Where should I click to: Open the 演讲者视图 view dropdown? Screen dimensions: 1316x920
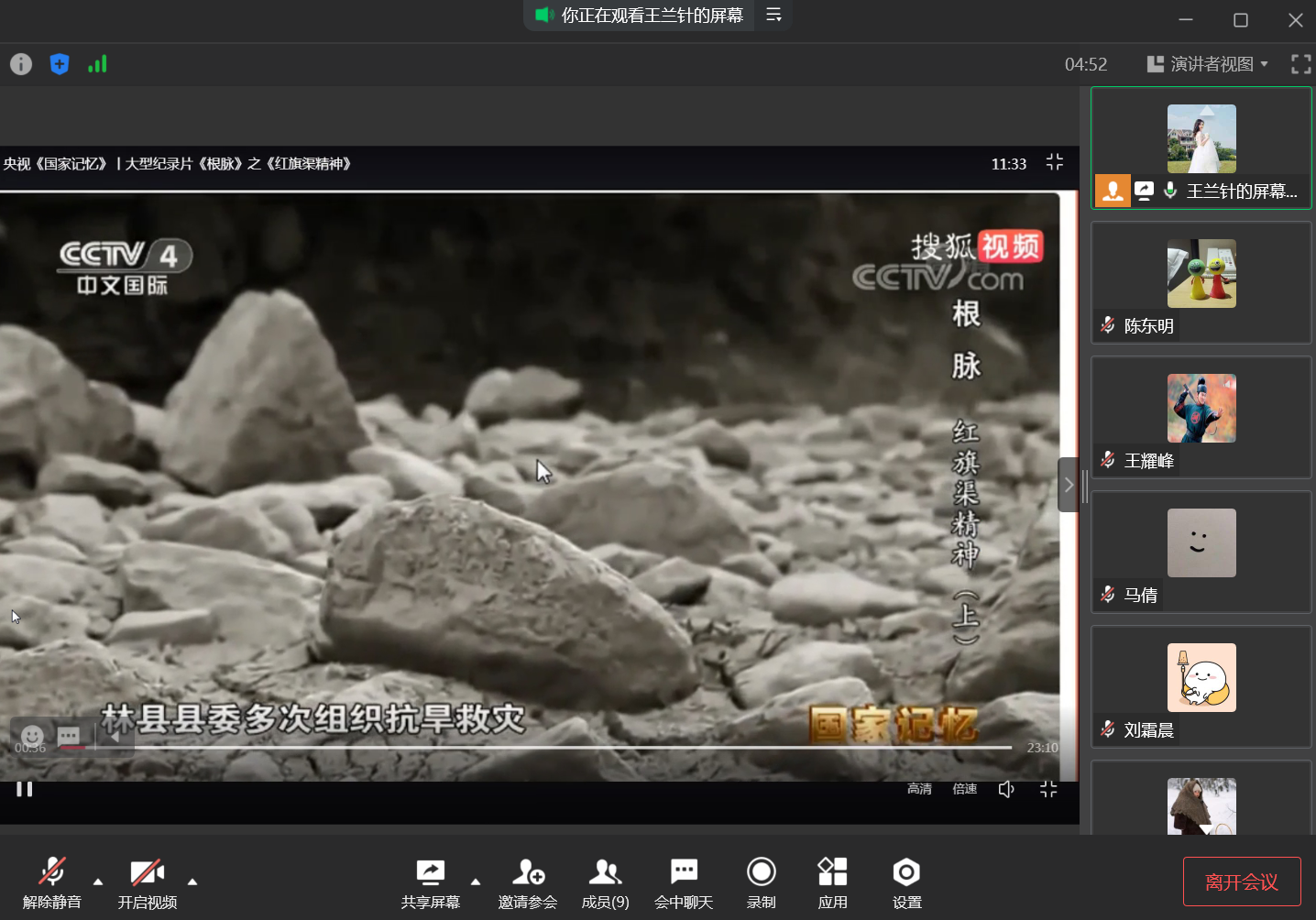(x=1208, y=64)
